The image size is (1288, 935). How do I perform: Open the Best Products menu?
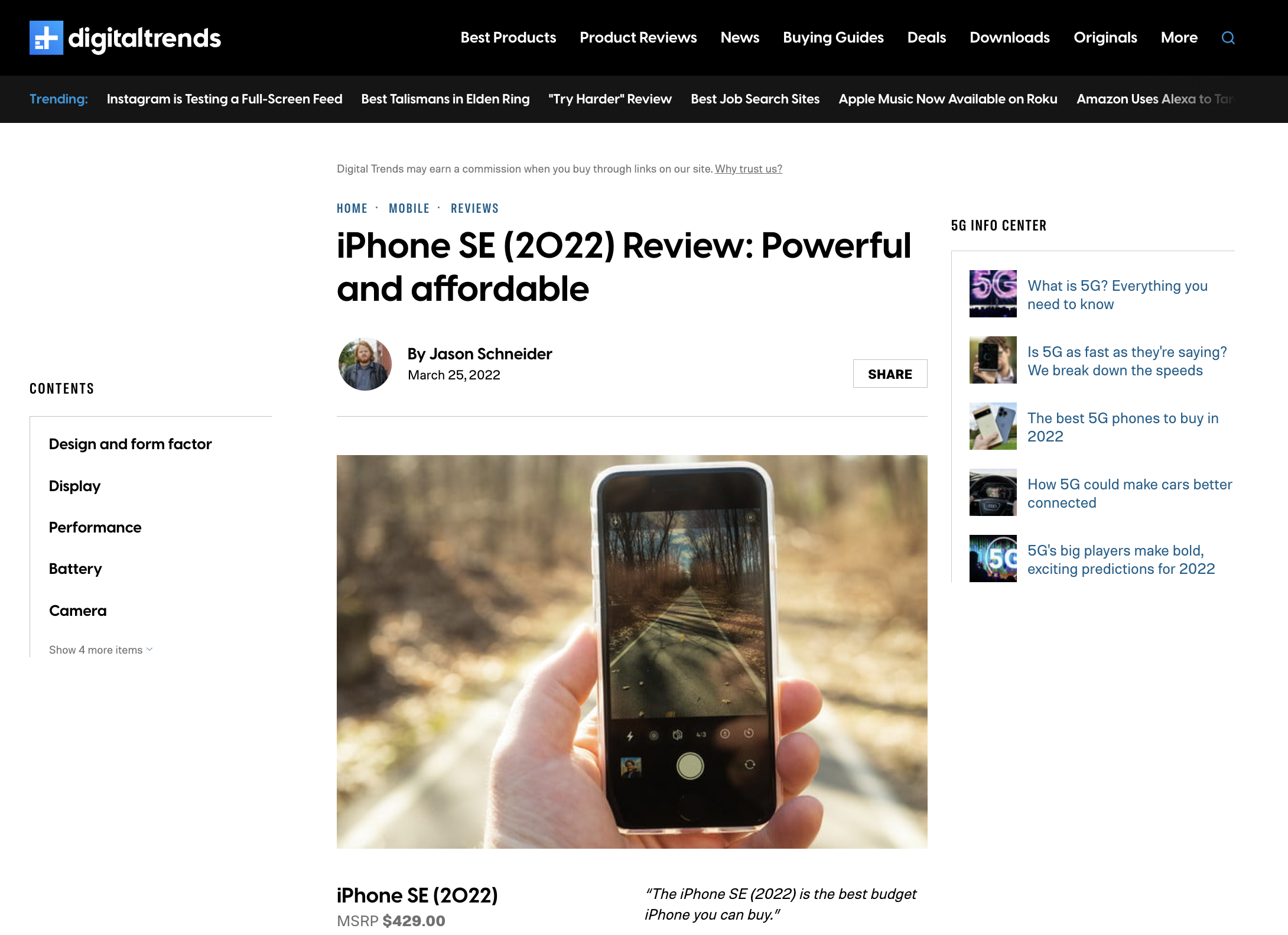point(508,38)
